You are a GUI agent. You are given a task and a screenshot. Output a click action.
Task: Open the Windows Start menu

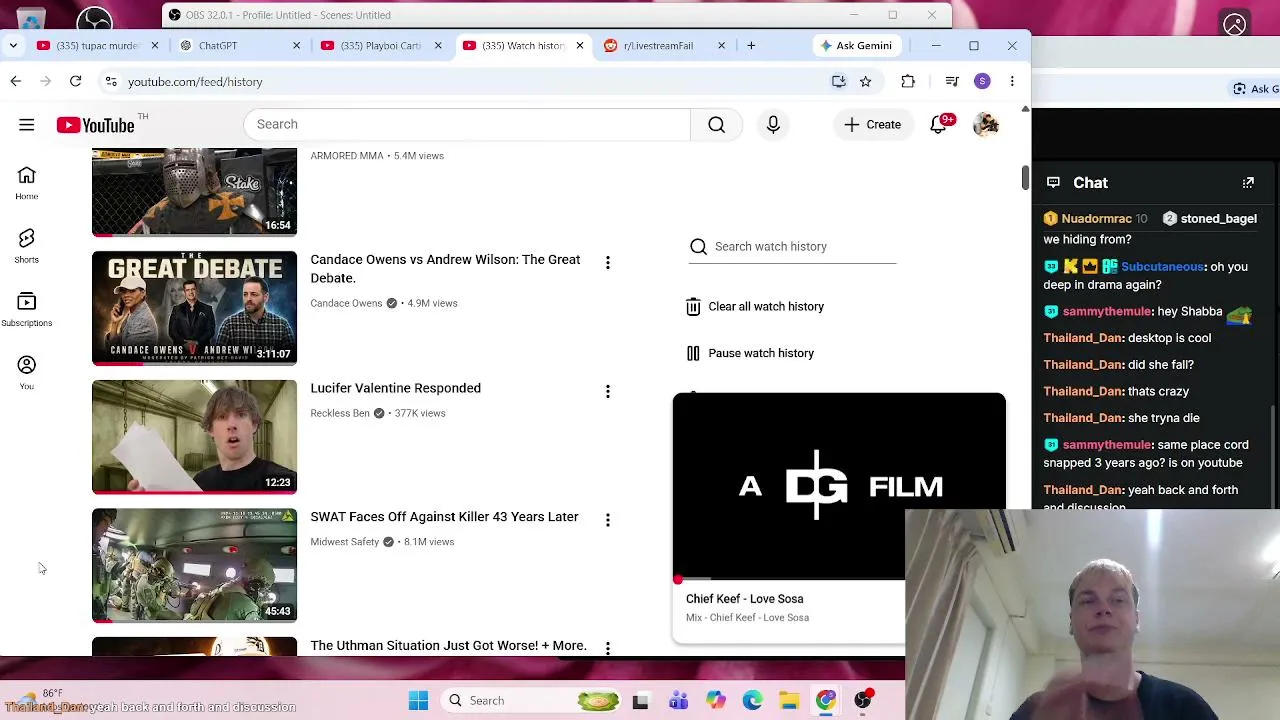418,701
